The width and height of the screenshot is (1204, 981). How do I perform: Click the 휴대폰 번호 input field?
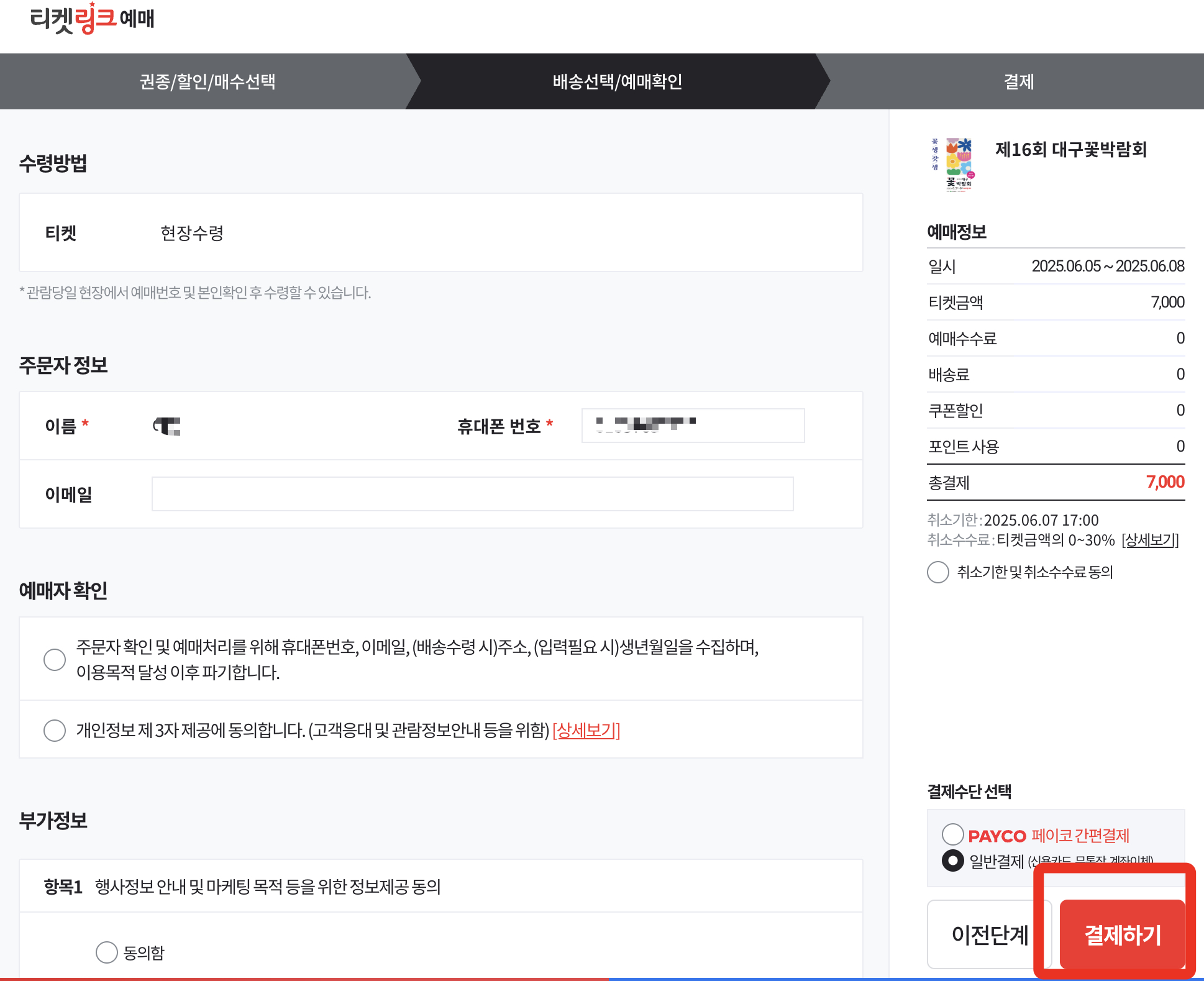pyautogui.click(x=692, y=425)
